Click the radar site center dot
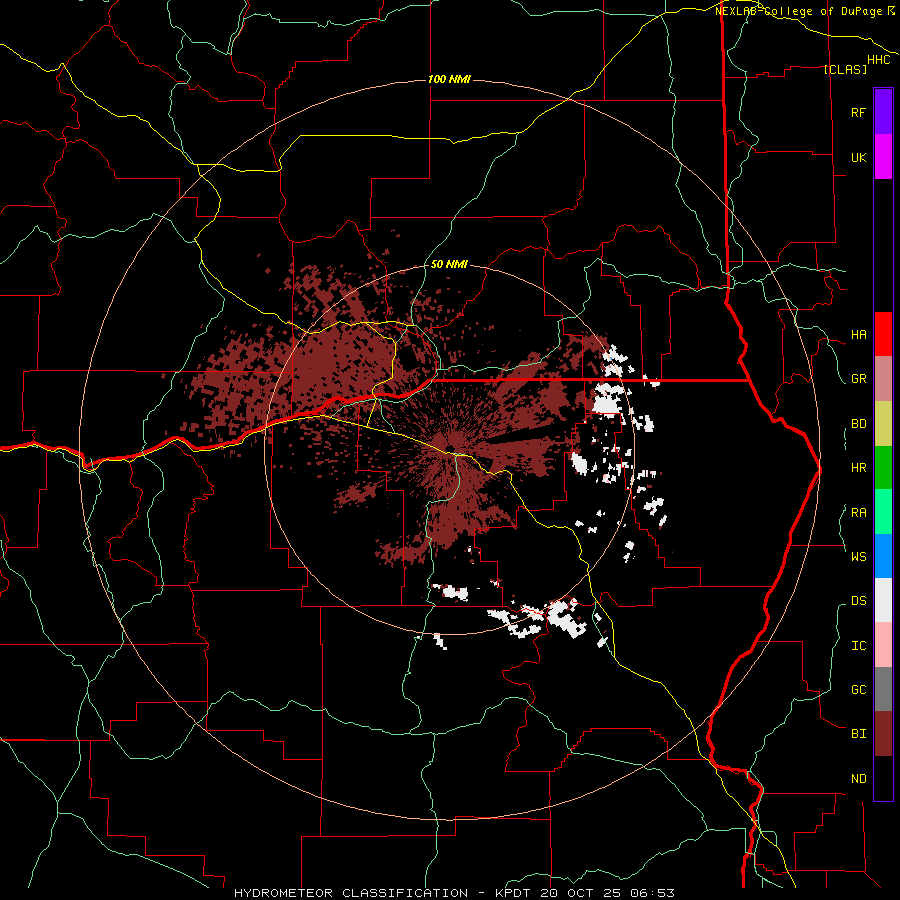 tap(451, 448)
